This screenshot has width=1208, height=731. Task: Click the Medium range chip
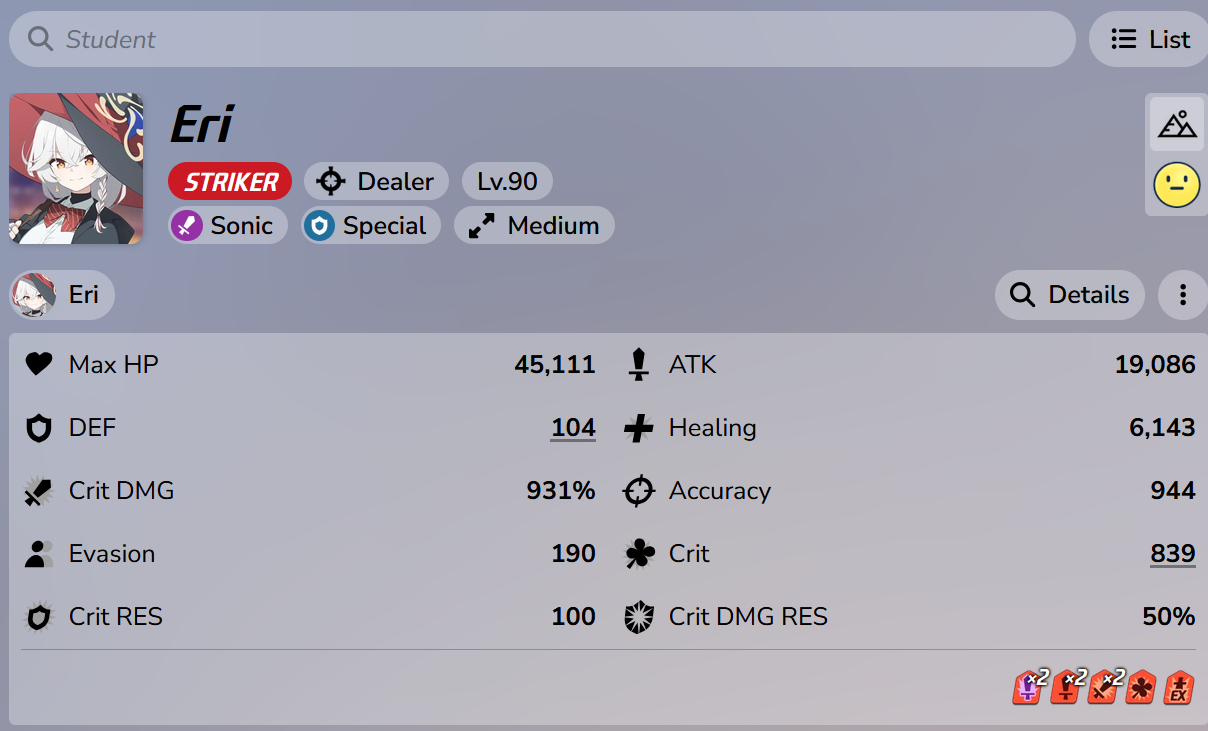point(534,225)
